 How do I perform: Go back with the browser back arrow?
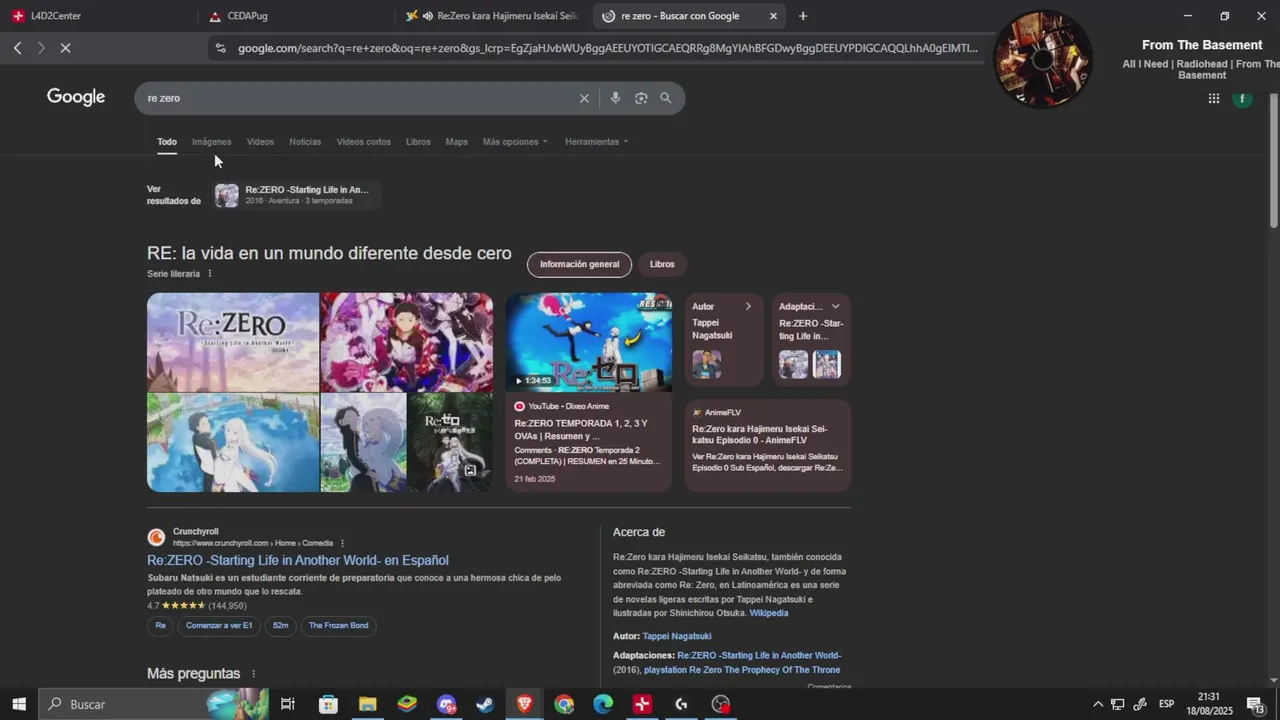[x=17, y=48]
